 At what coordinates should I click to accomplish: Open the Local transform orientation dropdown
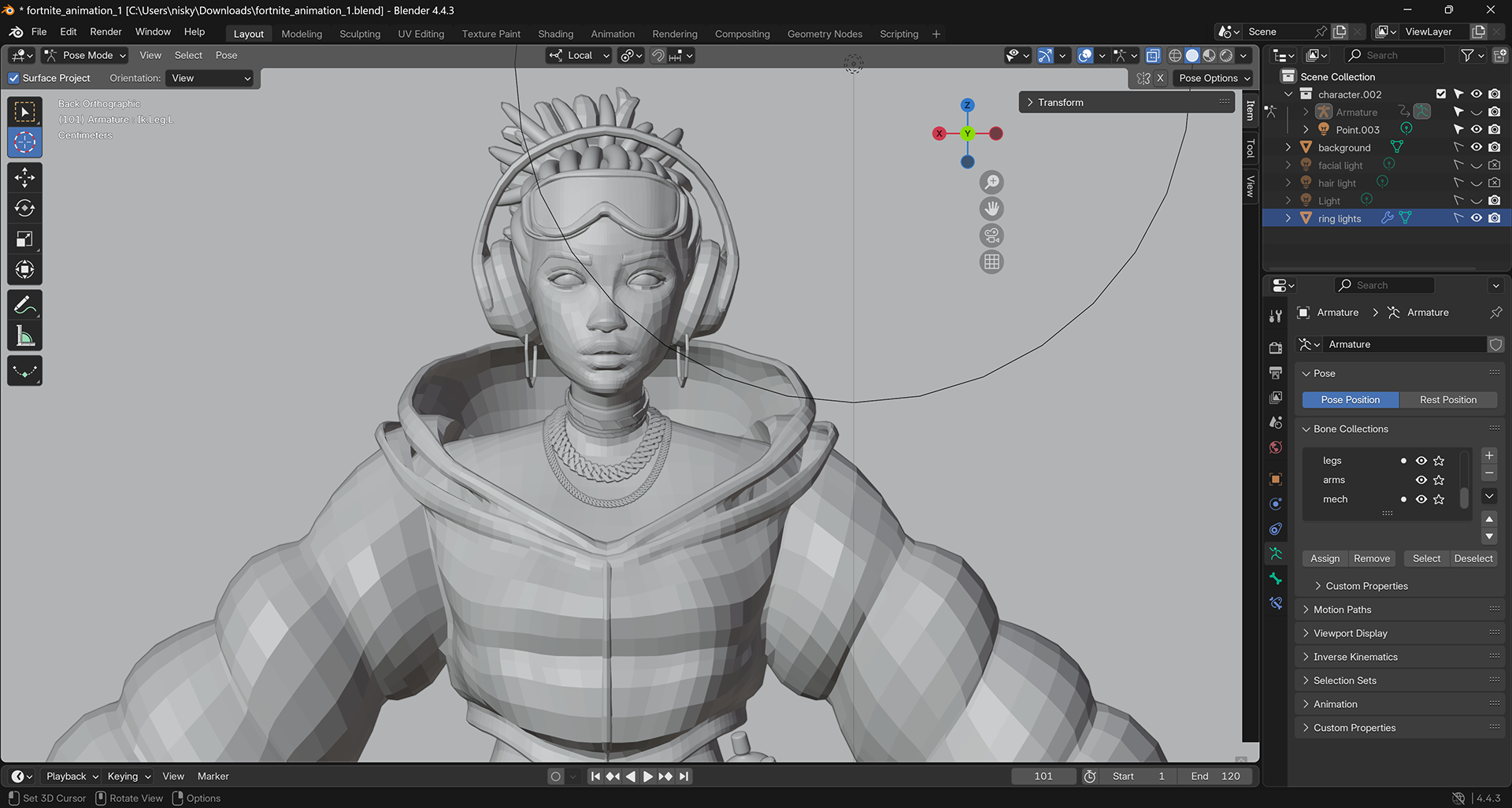click(580, 55)
